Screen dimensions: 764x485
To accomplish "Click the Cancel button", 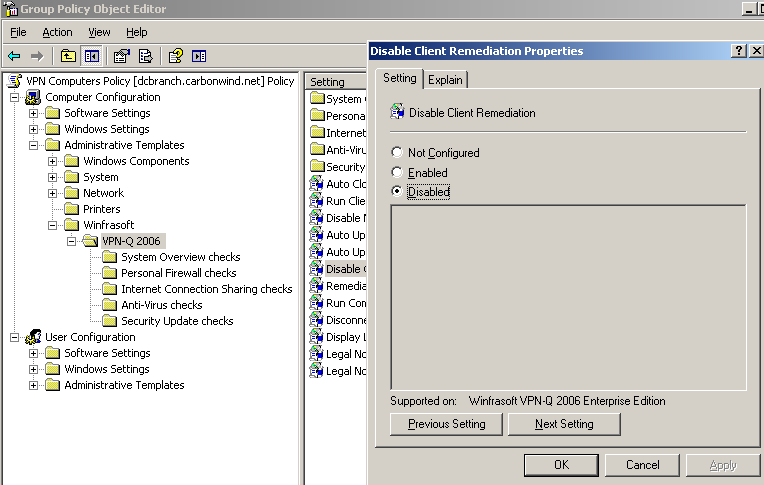I will [642, 465].
